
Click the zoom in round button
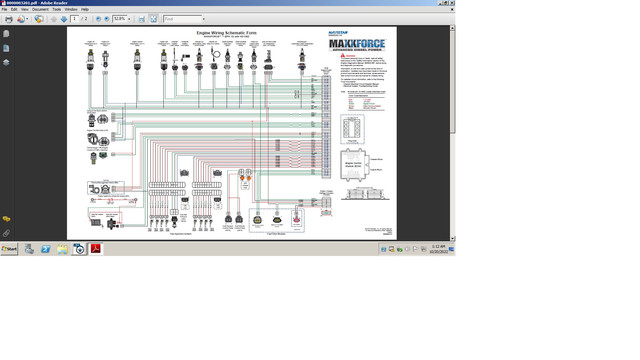tap(107, 19)
